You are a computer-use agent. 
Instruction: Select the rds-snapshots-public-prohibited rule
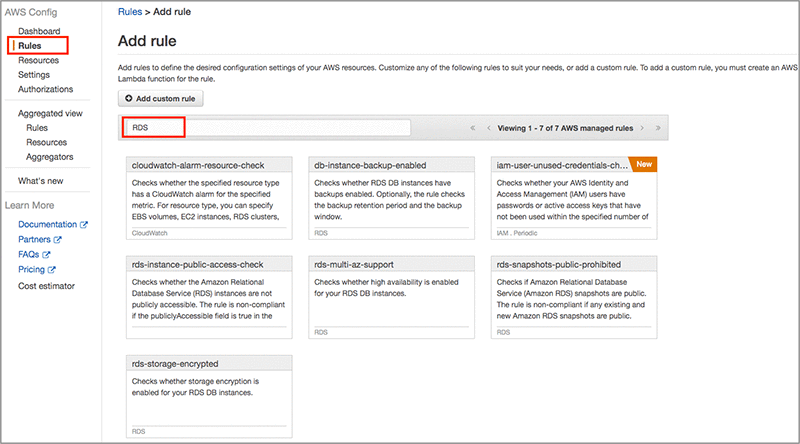(574, 297)
